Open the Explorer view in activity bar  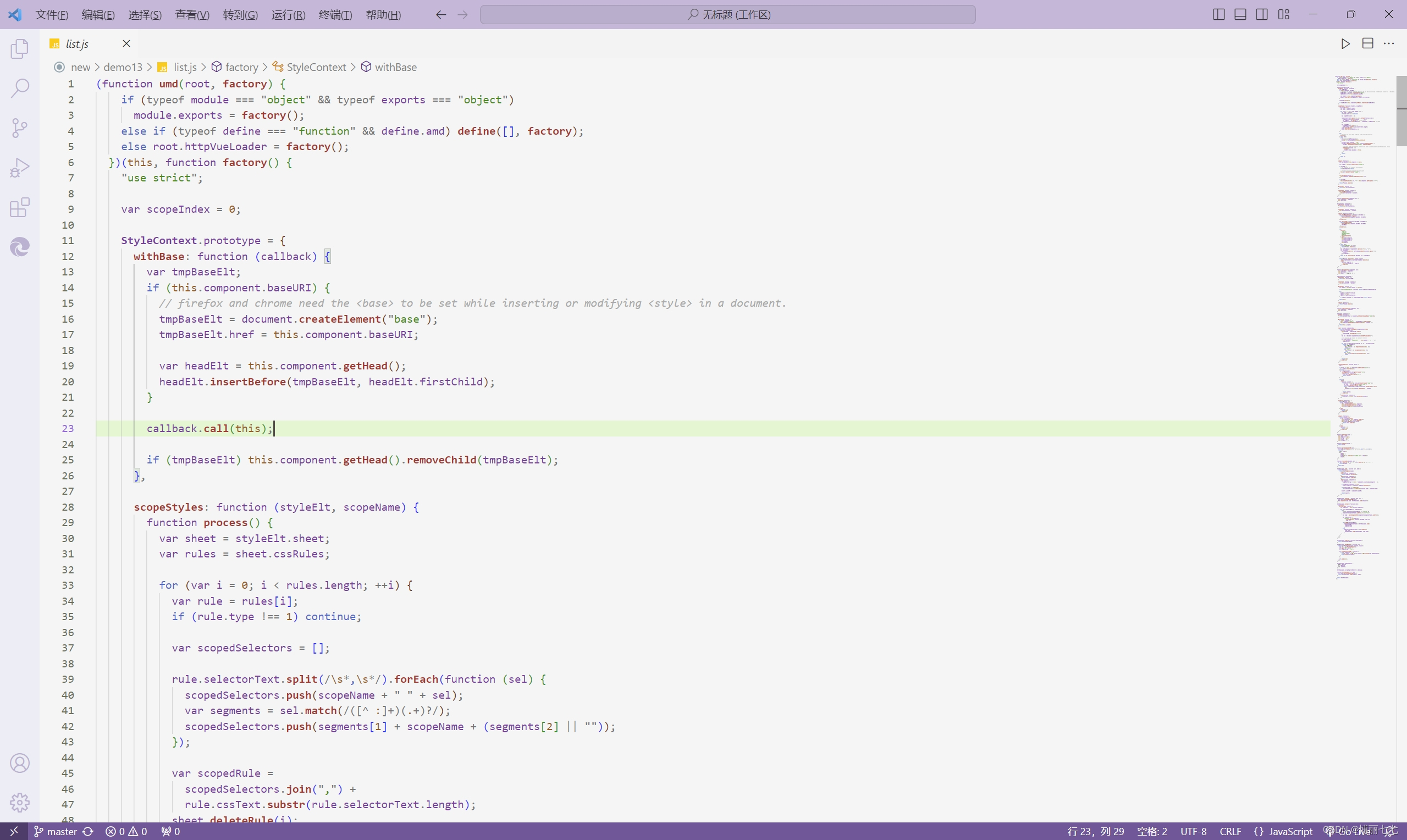[20, 49]
